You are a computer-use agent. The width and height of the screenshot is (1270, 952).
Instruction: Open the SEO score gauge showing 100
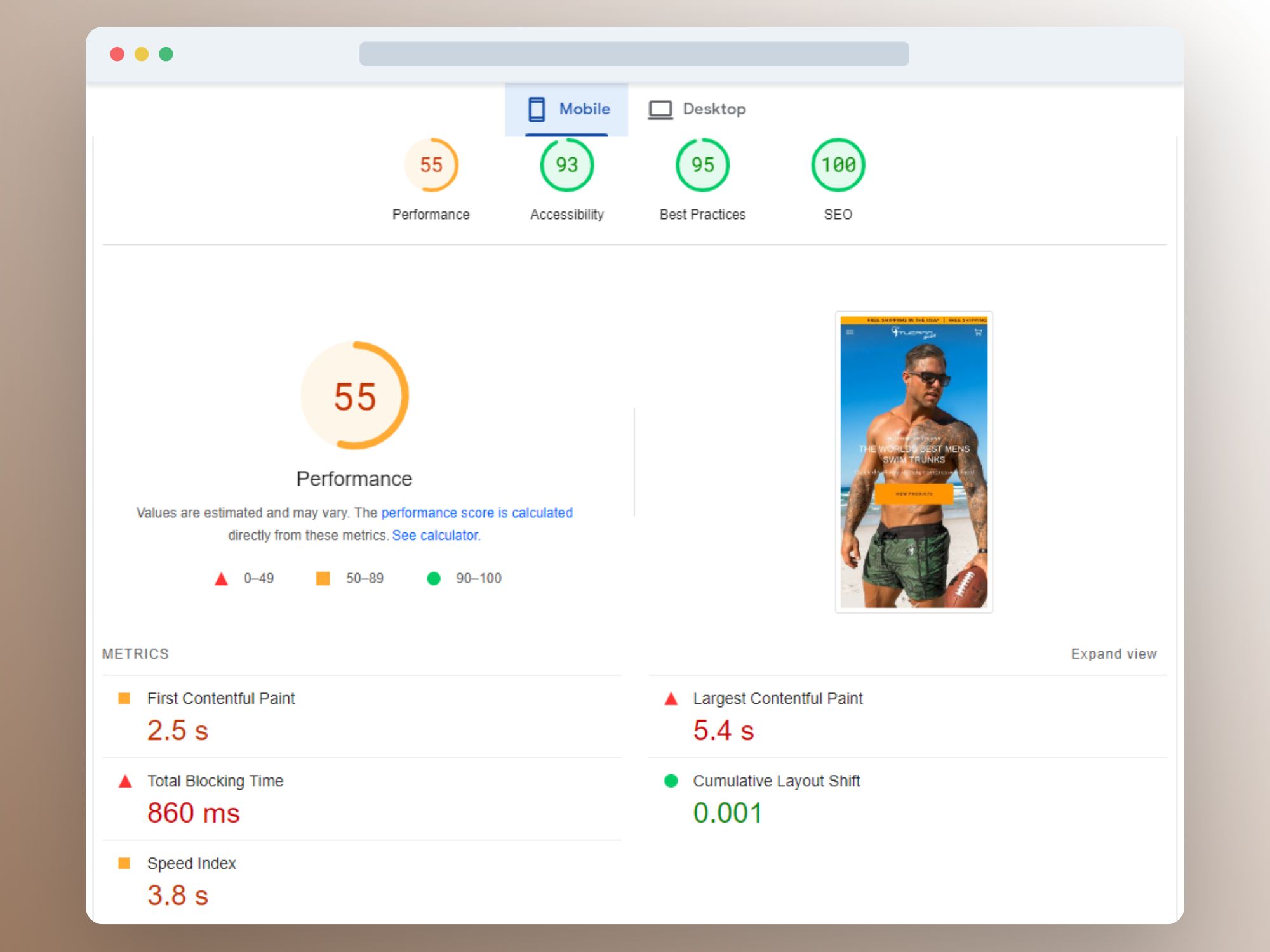pyautogui.click(x=838, y=165)
